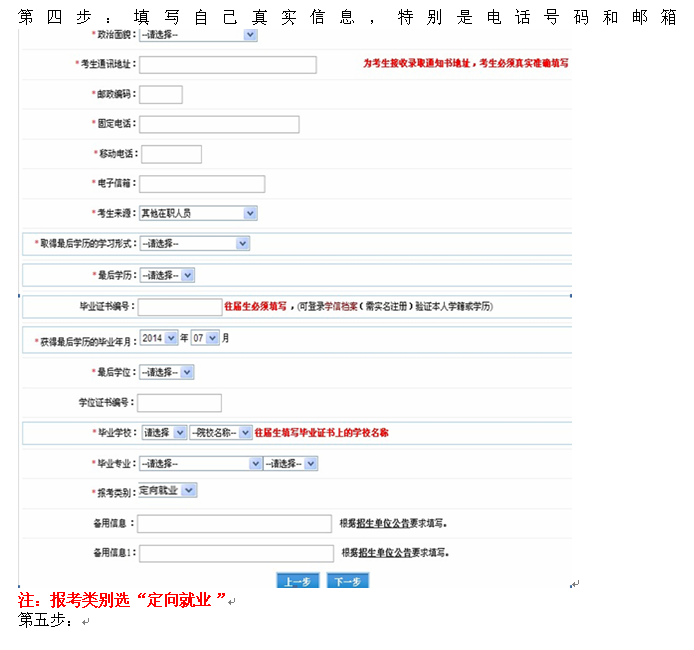Click the 备用信息1 input field
Image resolution: width=694 pixels, height=650 pixels.
click(x=237, y=553)
